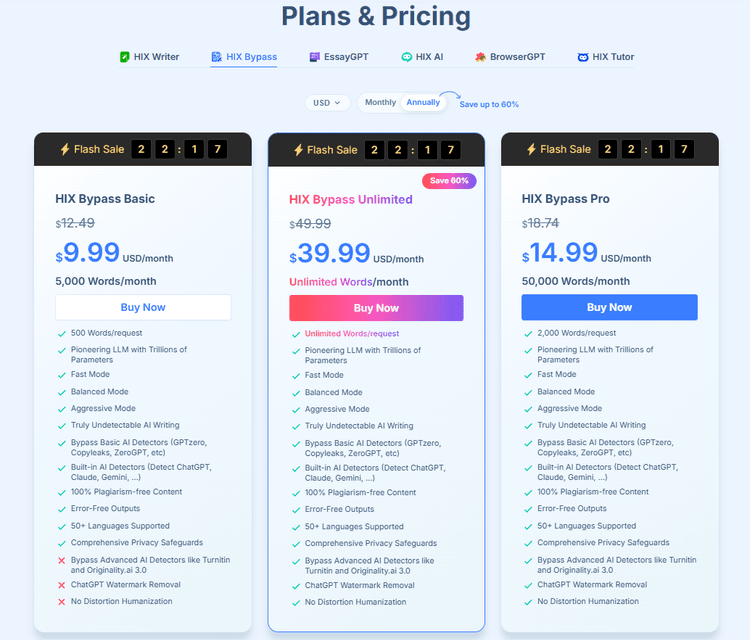Click the BrowserGPT product icon
Viewport: 750px width, 640px height.
click(481, 57)
